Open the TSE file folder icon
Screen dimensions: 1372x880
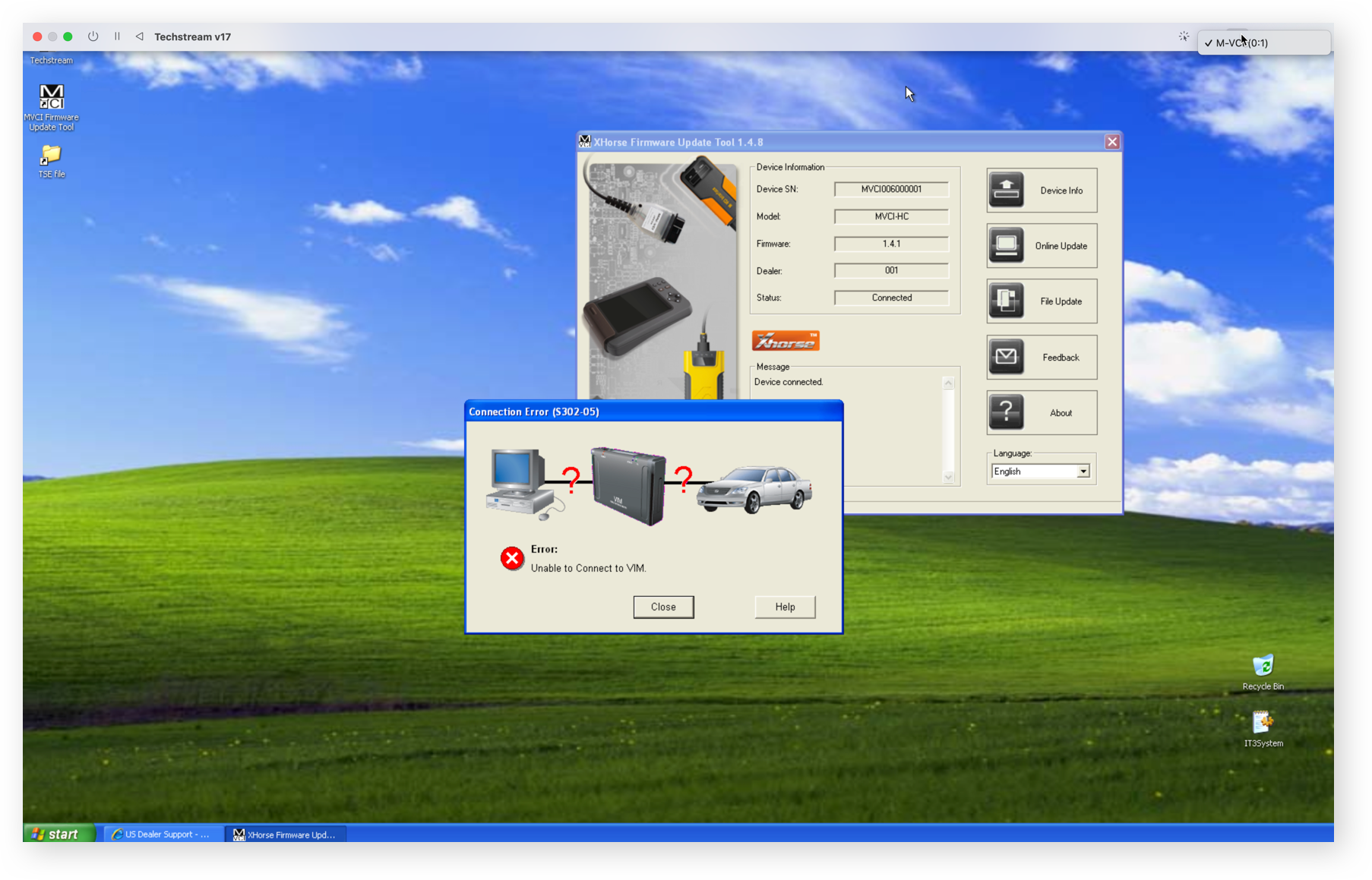pos(51,161)
